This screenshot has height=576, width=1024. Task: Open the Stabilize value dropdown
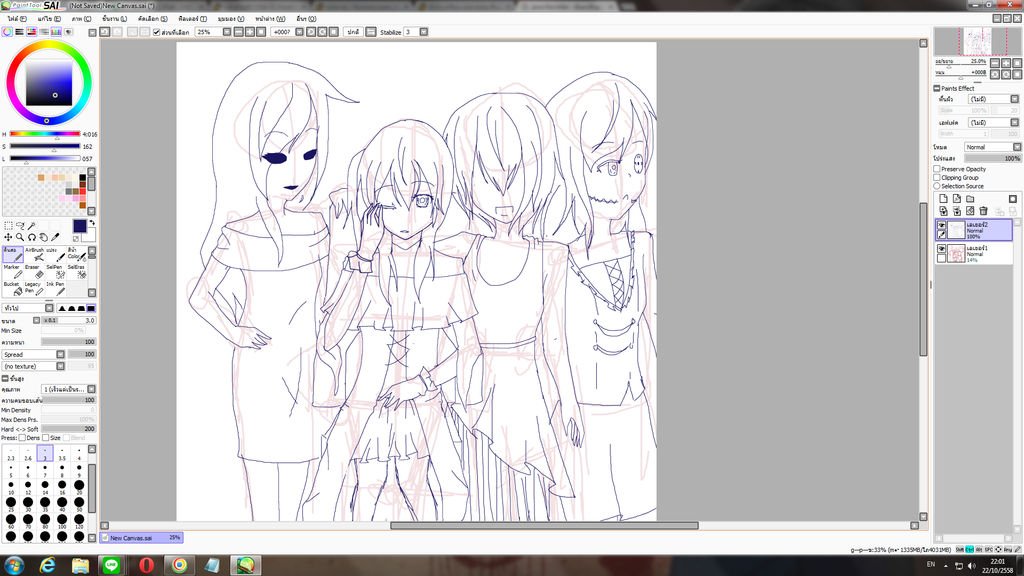(x=423, y=32)
